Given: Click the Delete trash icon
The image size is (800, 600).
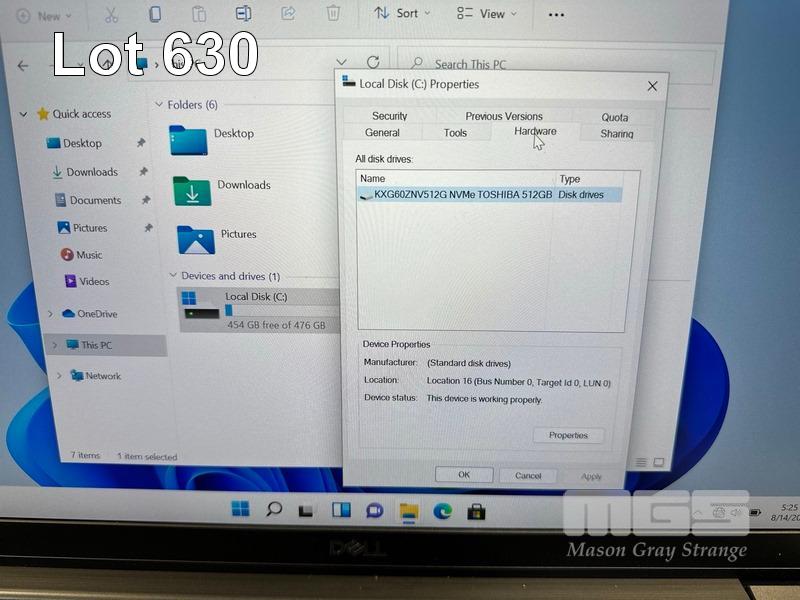Looking at the screenshot, I should [333, 14].
